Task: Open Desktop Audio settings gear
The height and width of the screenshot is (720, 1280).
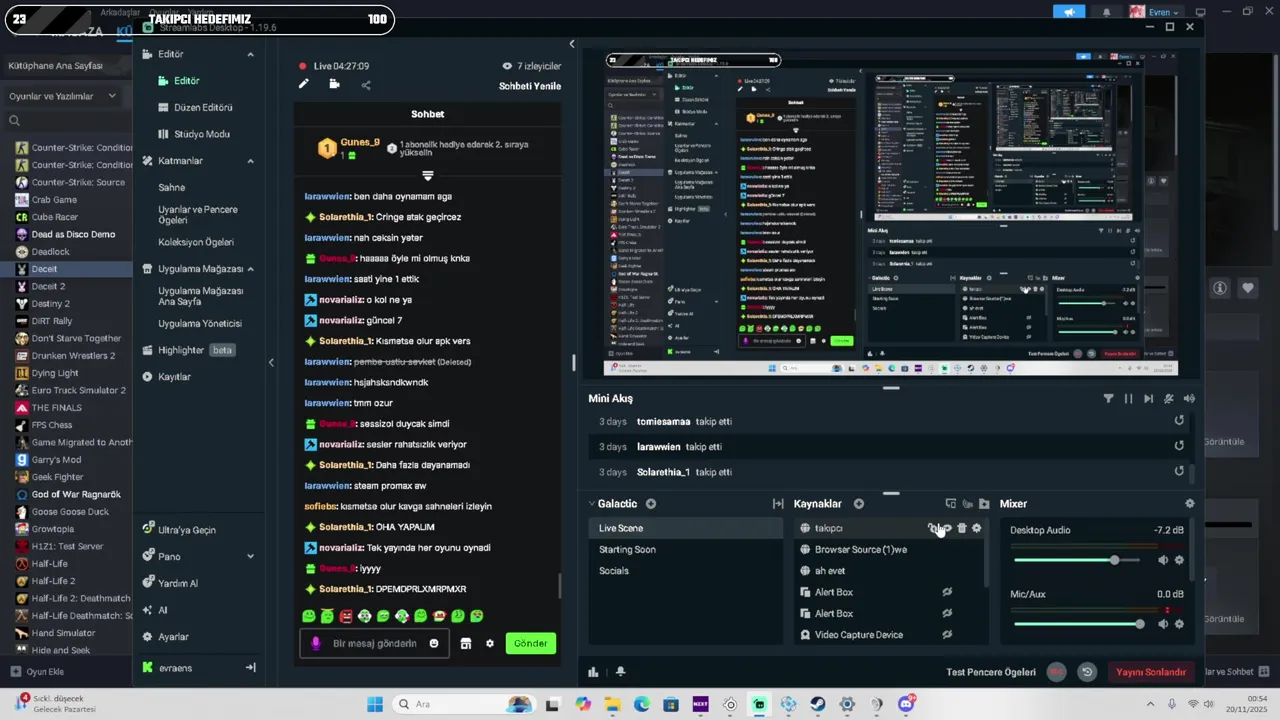Action: click(1179, 560)
